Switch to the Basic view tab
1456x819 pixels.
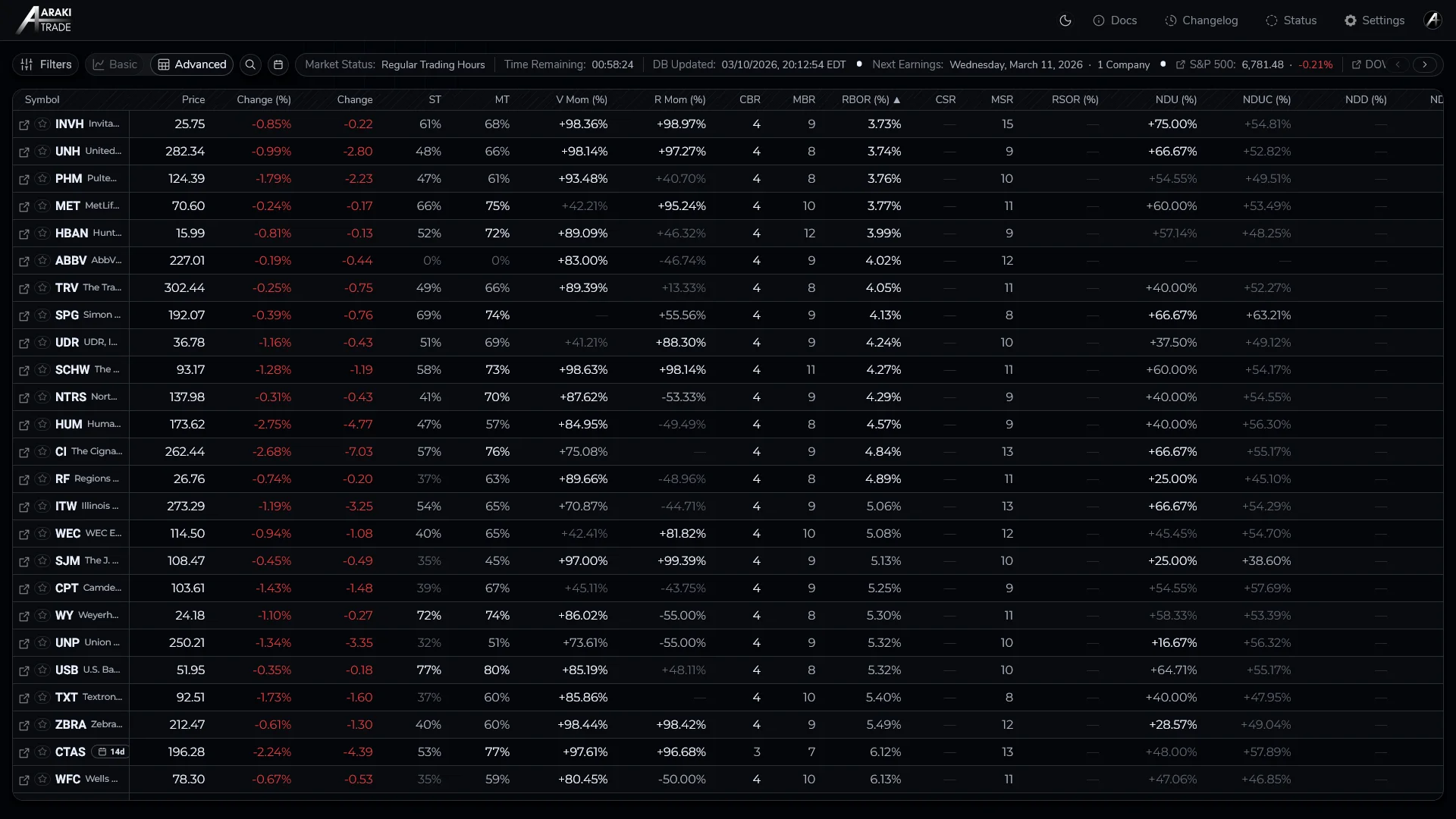[115, 64]
